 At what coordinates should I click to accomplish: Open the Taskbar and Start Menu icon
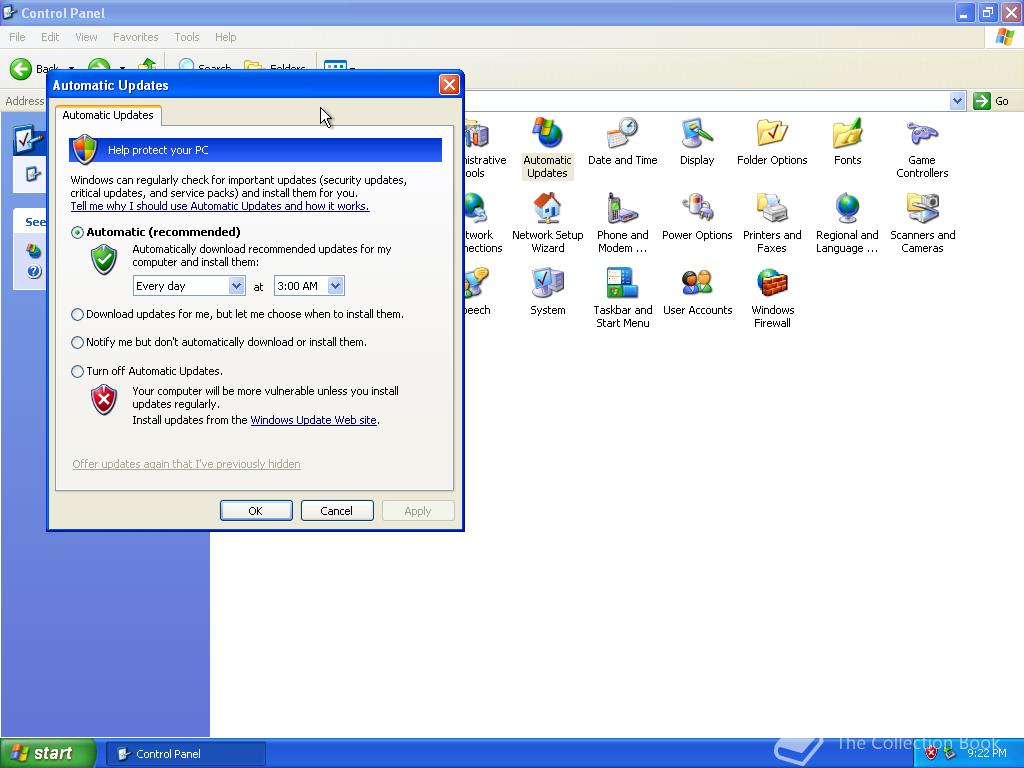tap(622, 298)
